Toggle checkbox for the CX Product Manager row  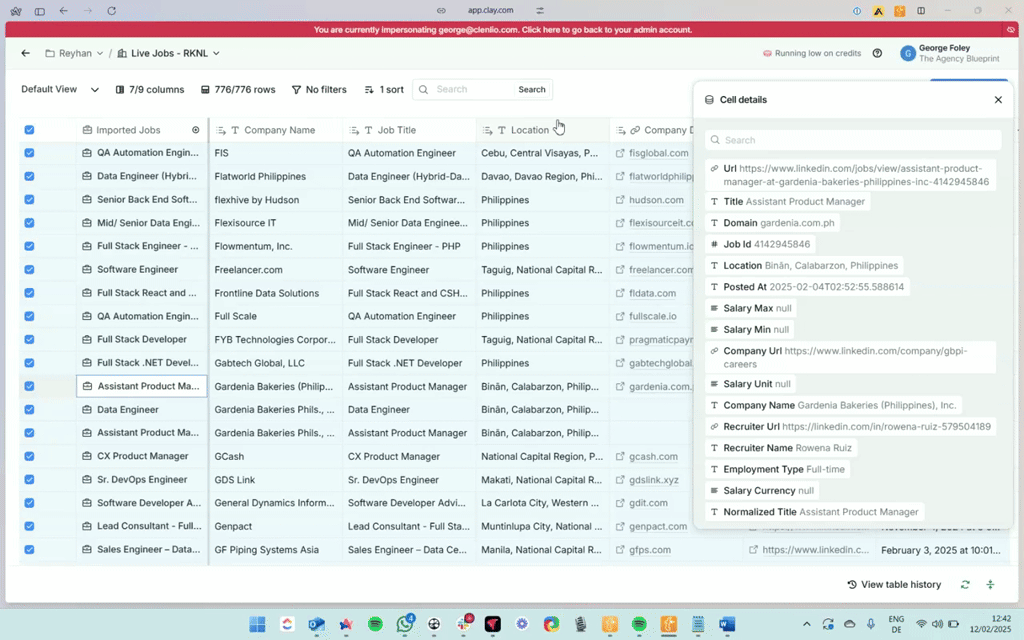point(29,457)
